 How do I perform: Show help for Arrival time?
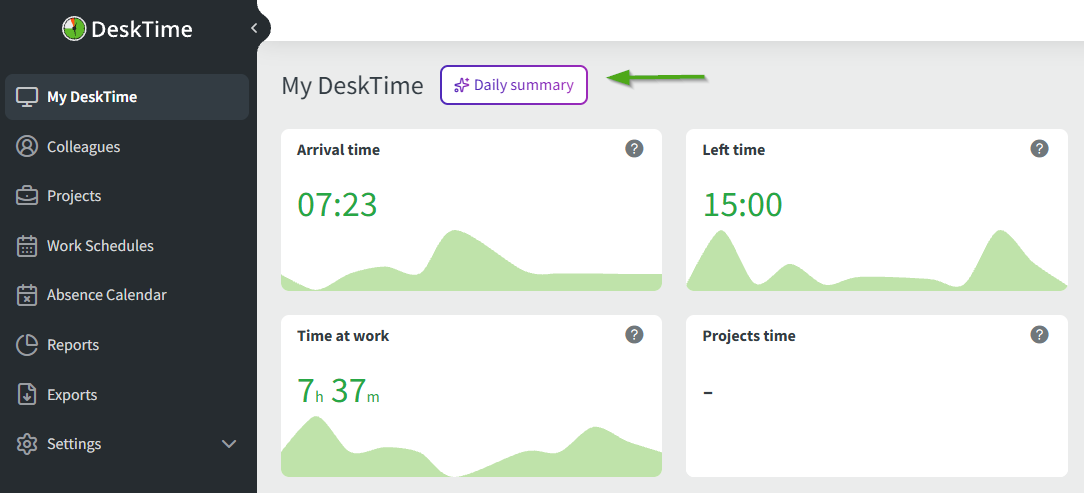tap(634, 149)
